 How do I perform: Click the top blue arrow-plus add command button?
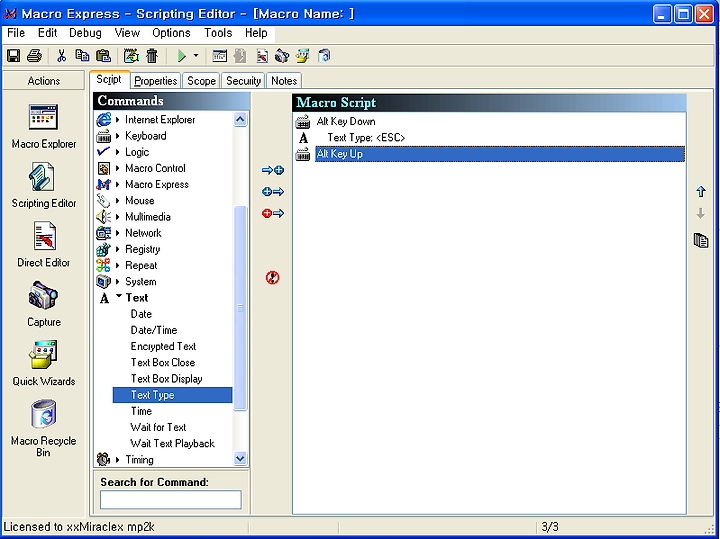(x=273, y=170)
